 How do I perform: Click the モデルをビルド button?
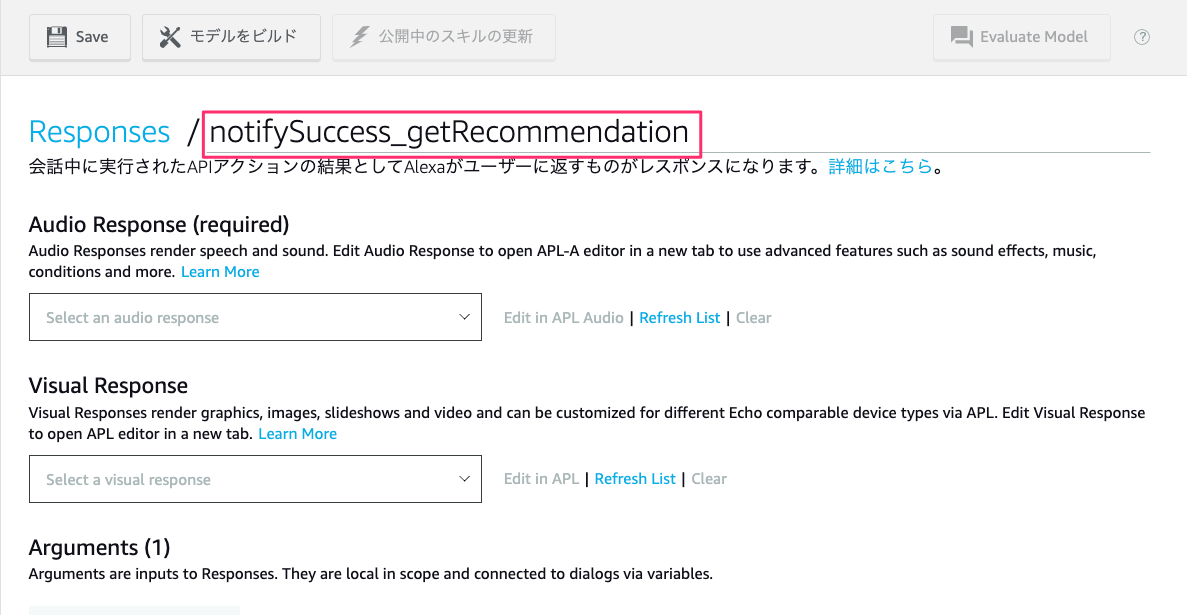coord(231,37)
